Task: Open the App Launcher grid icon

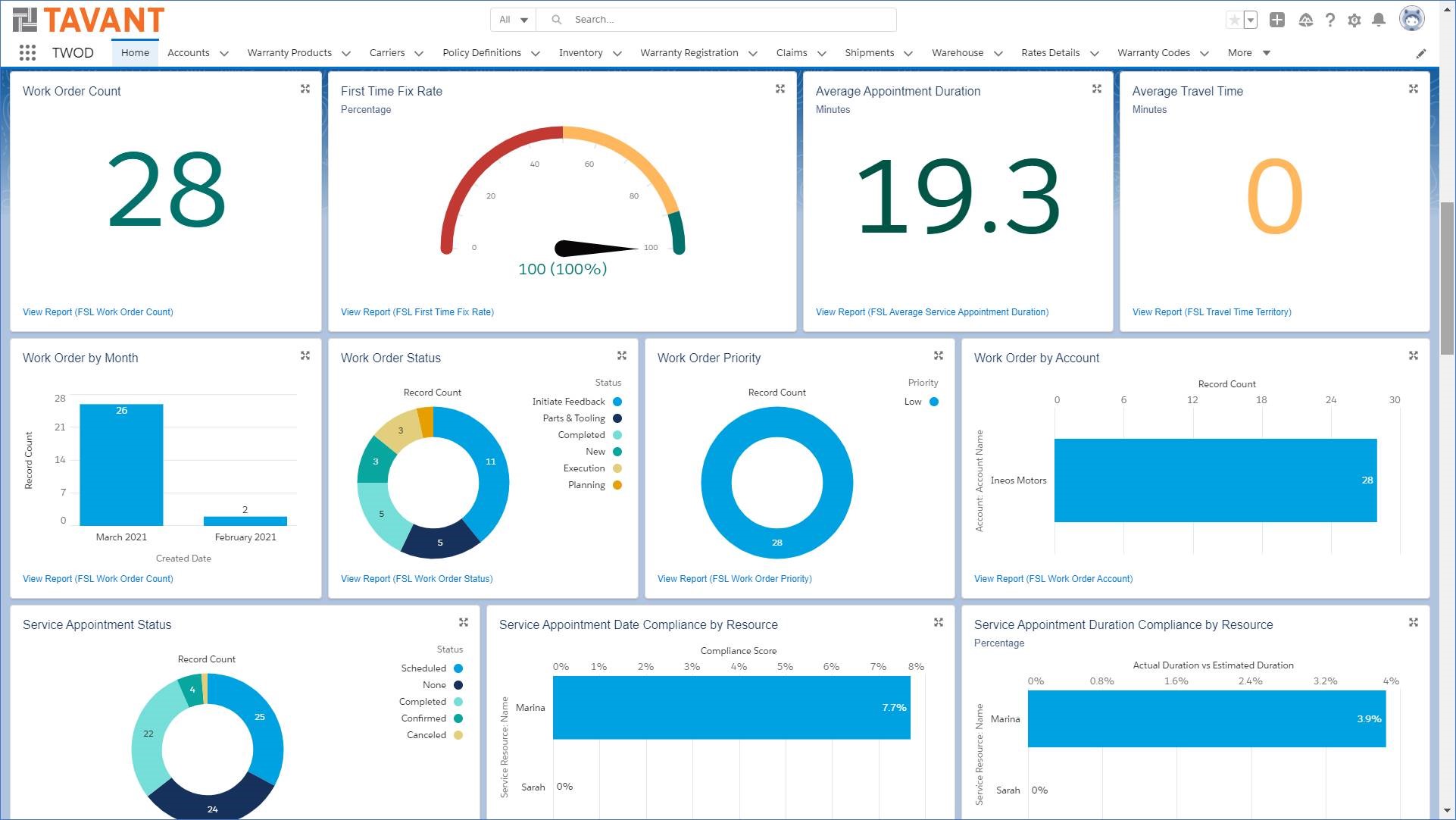Action: (x=27, y=52)
